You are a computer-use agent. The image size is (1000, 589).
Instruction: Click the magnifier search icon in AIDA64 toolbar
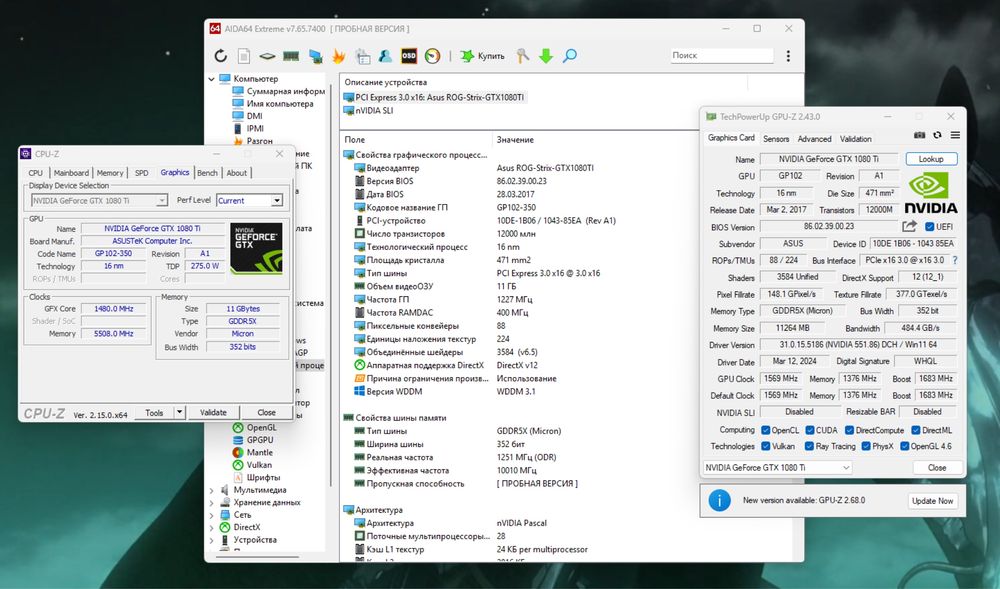(569, 56)
